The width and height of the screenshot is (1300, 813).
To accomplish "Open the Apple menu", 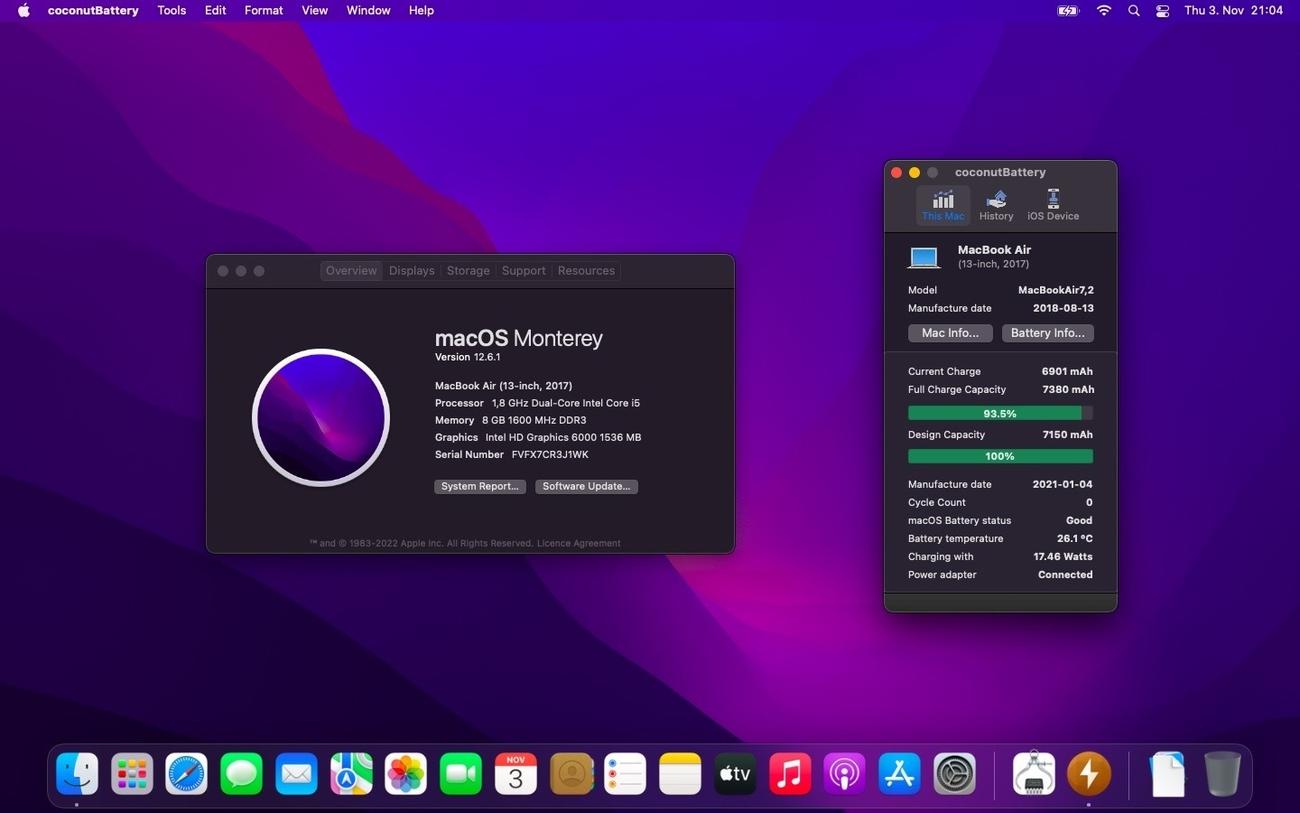I will 23,10.
